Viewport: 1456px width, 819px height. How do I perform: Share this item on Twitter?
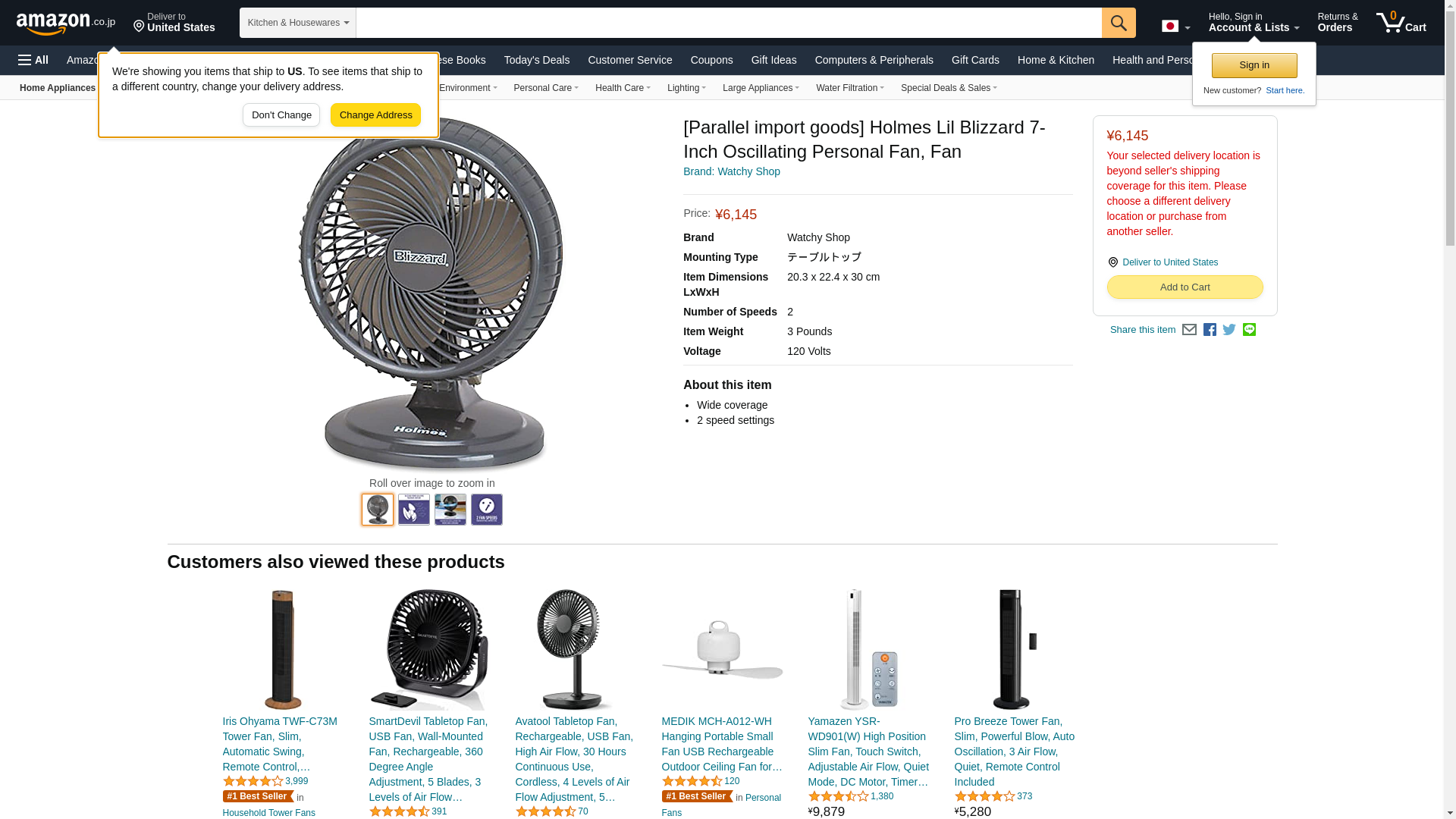(1229, 330)
